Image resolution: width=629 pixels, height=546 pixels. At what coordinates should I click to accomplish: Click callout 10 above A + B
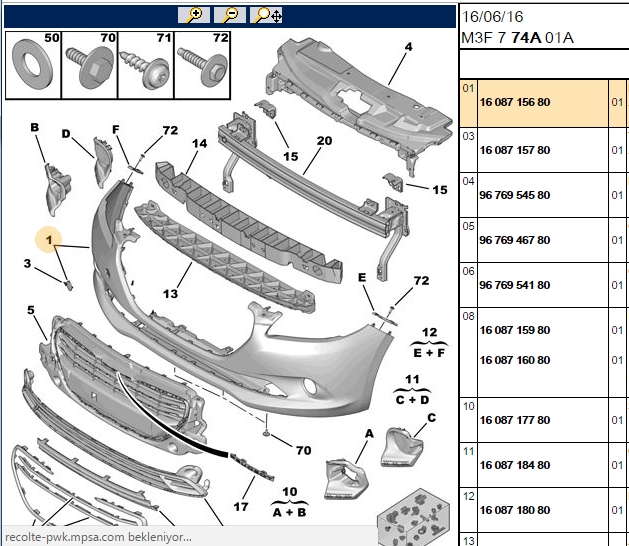click(290, 492)
